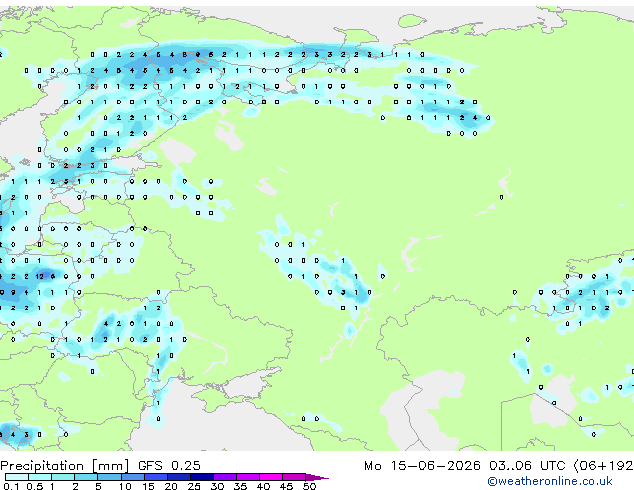634x490 pixels.
Task: Click the 'Precipitation [mm]' title text
Action: tap(65, 466)
